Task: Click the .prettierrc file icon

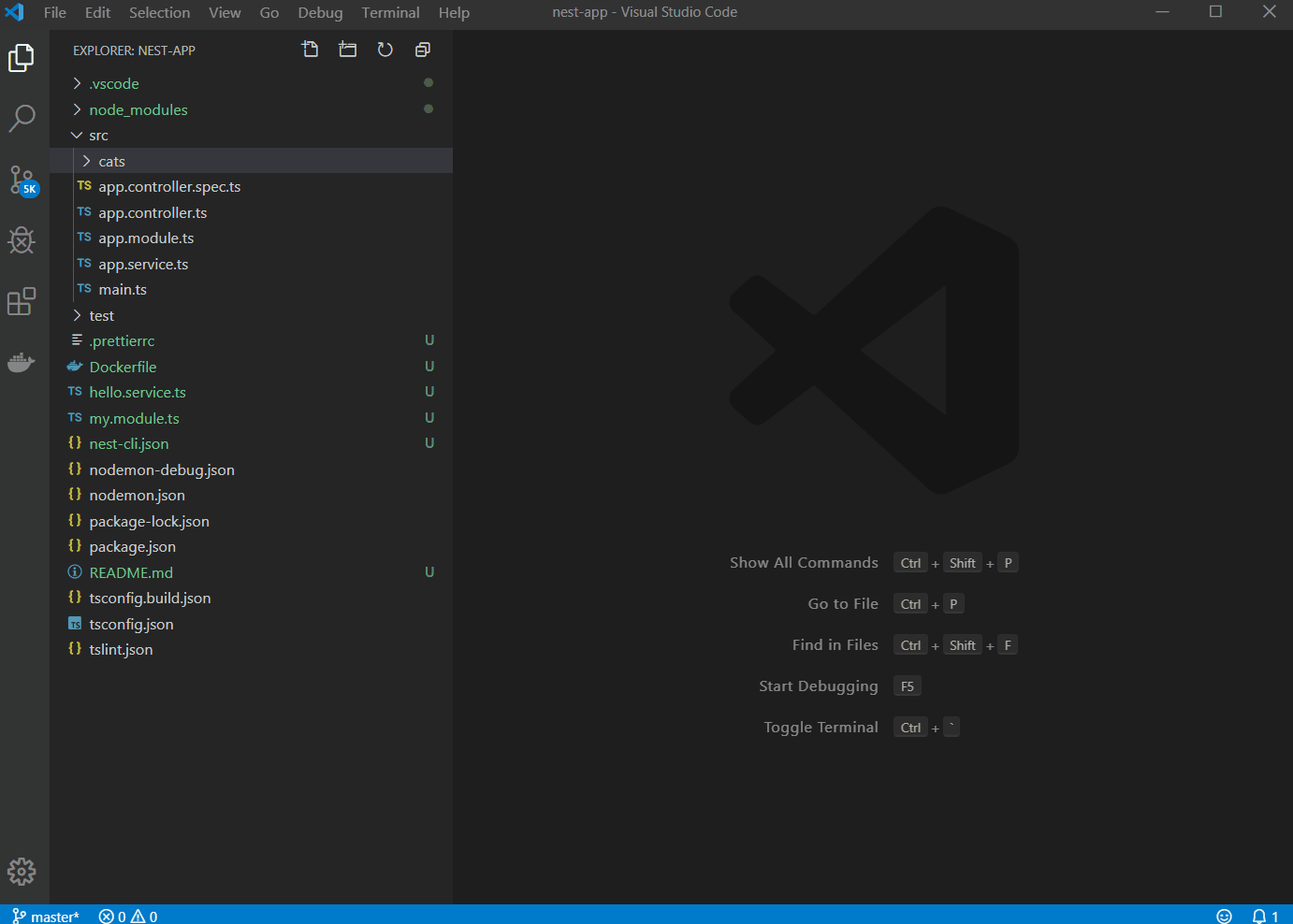Action: [x=77, y=339]
